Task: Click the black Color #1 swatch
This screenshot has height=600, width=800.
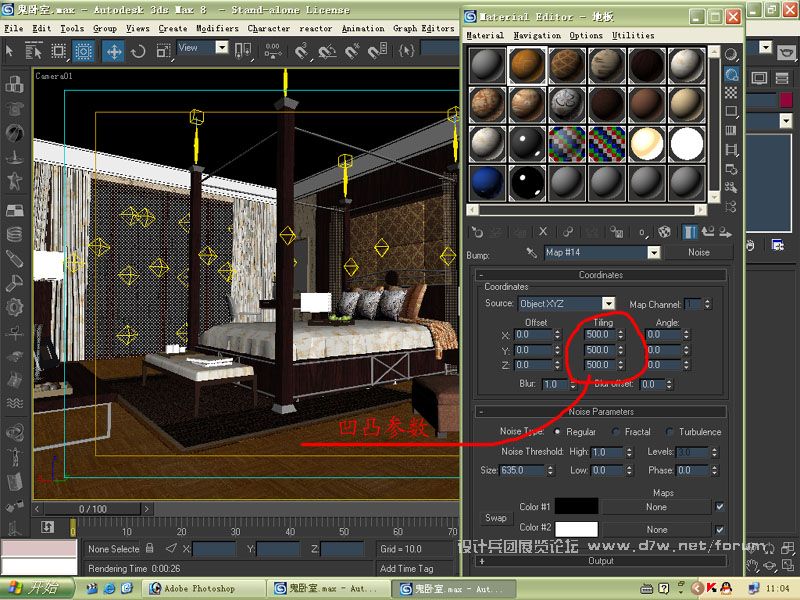Action: tap(576, 507)
